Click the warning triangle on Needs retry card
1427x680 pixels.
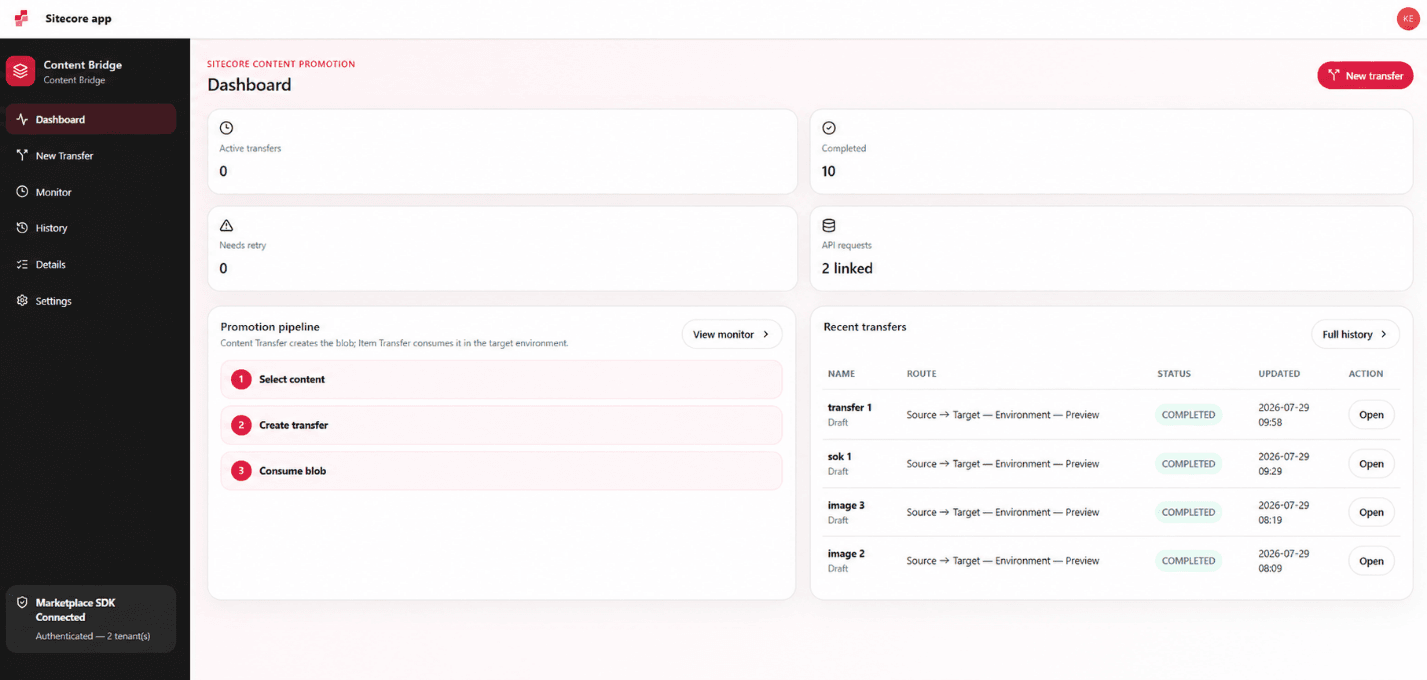tap(226, 225)
